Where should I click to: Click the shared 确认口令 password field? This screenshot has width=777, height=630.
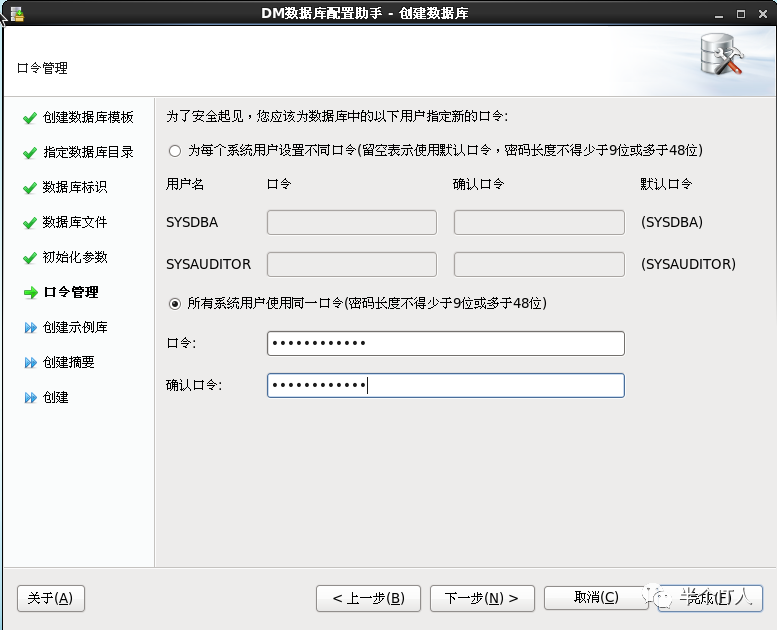coord(445,386)
